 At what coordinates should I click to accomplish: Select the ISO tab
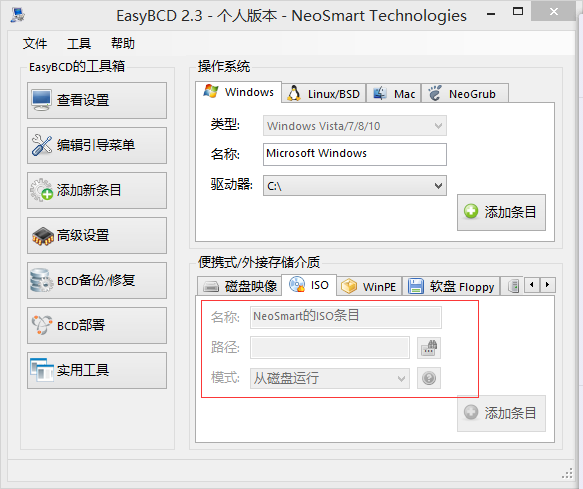point(309,285)
